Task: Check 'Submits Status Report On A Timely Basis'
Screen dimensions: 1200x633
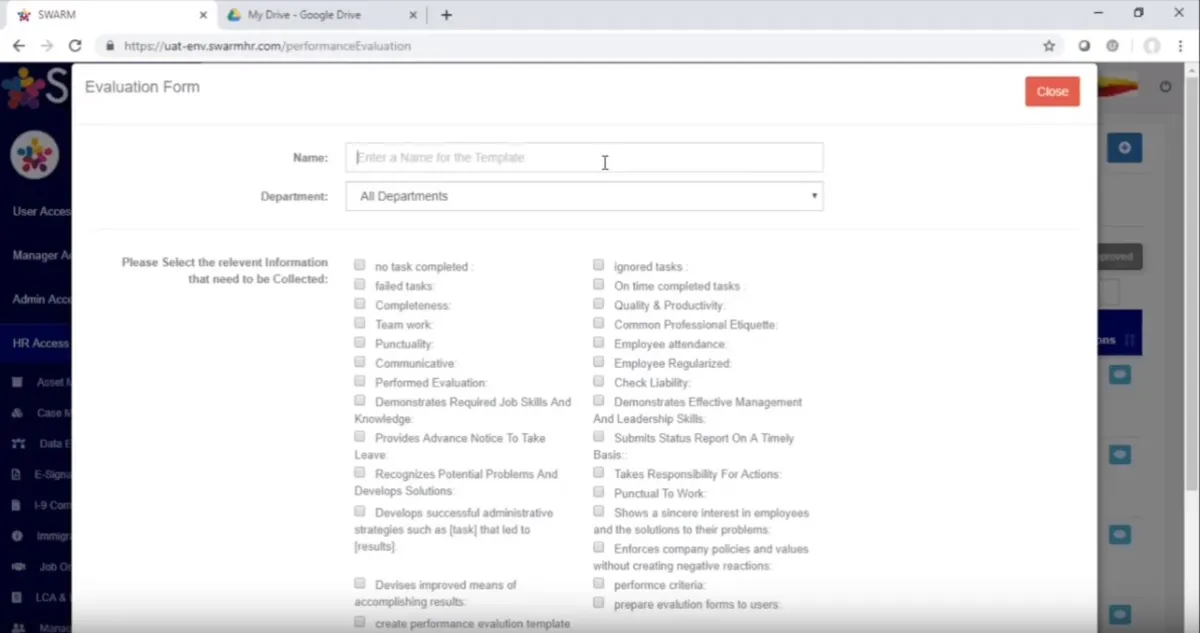Action: tap(599, 437)
